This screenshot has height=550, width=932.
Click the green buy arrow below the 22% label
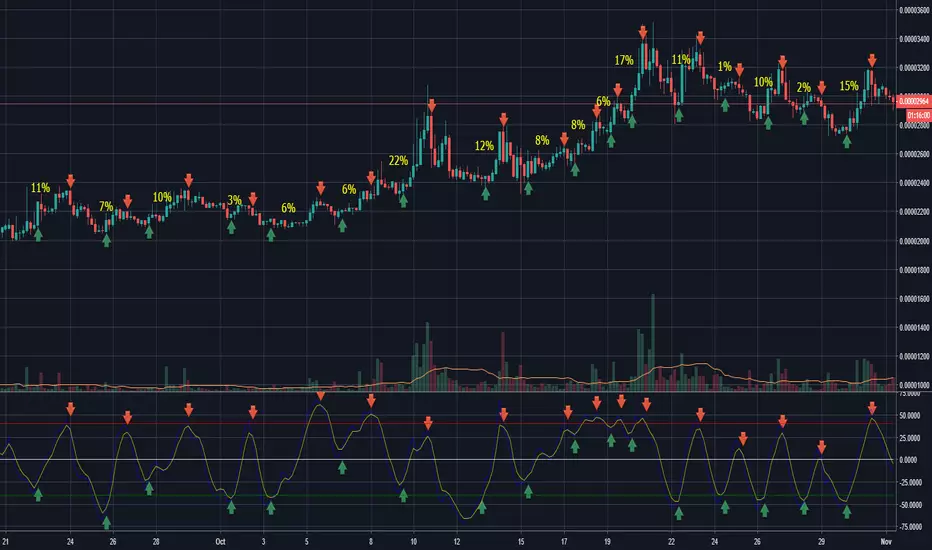(404, 200)
